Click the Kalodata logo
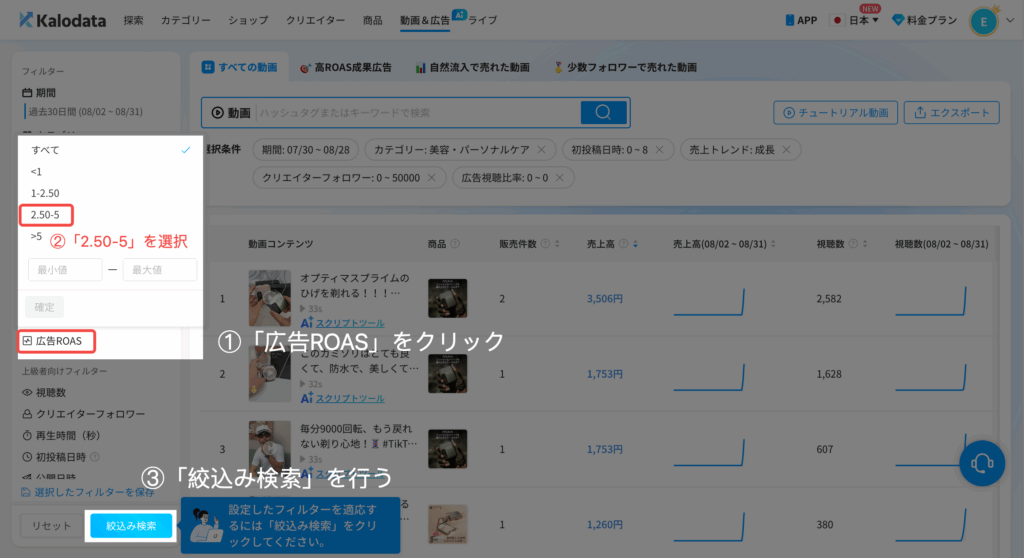 62,20
